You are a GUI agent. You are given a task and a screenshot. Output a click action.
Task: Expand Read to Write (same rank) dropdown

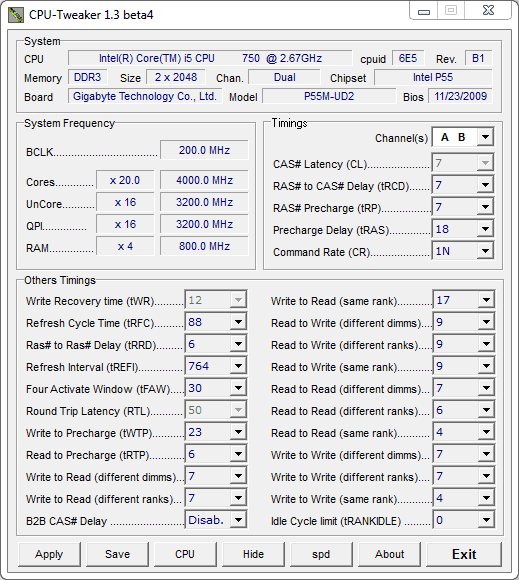[464, 366]
